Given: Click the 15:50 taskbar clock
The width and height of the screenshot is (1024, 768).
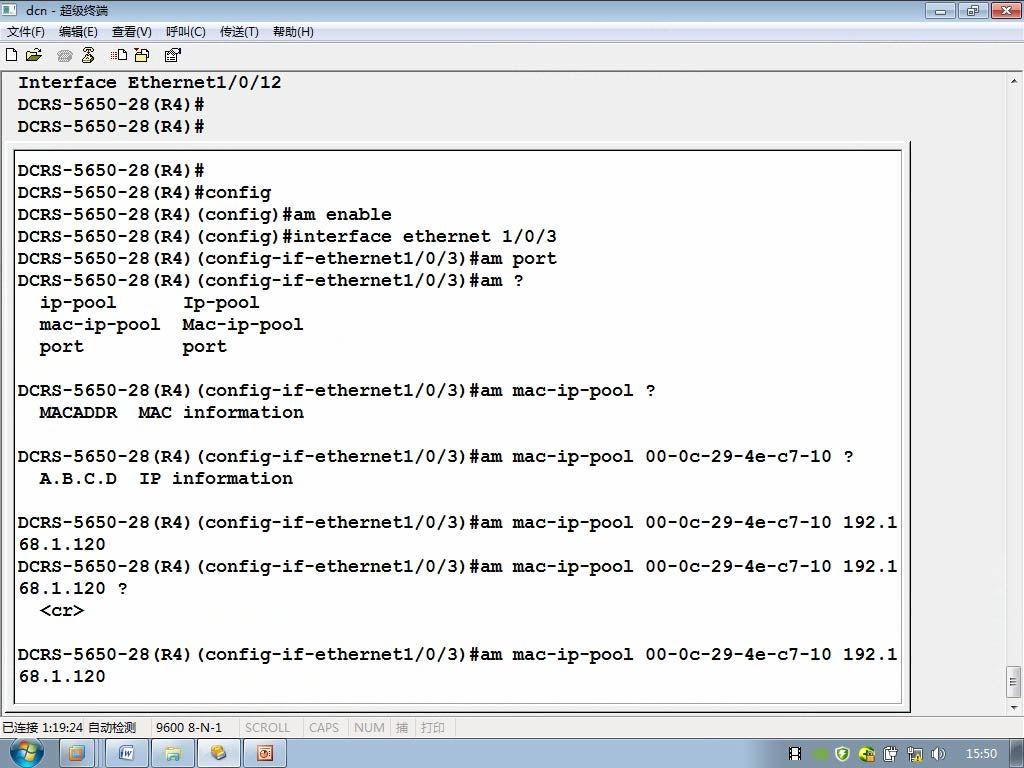Looking at the screenshot, I should pos(981,754).
